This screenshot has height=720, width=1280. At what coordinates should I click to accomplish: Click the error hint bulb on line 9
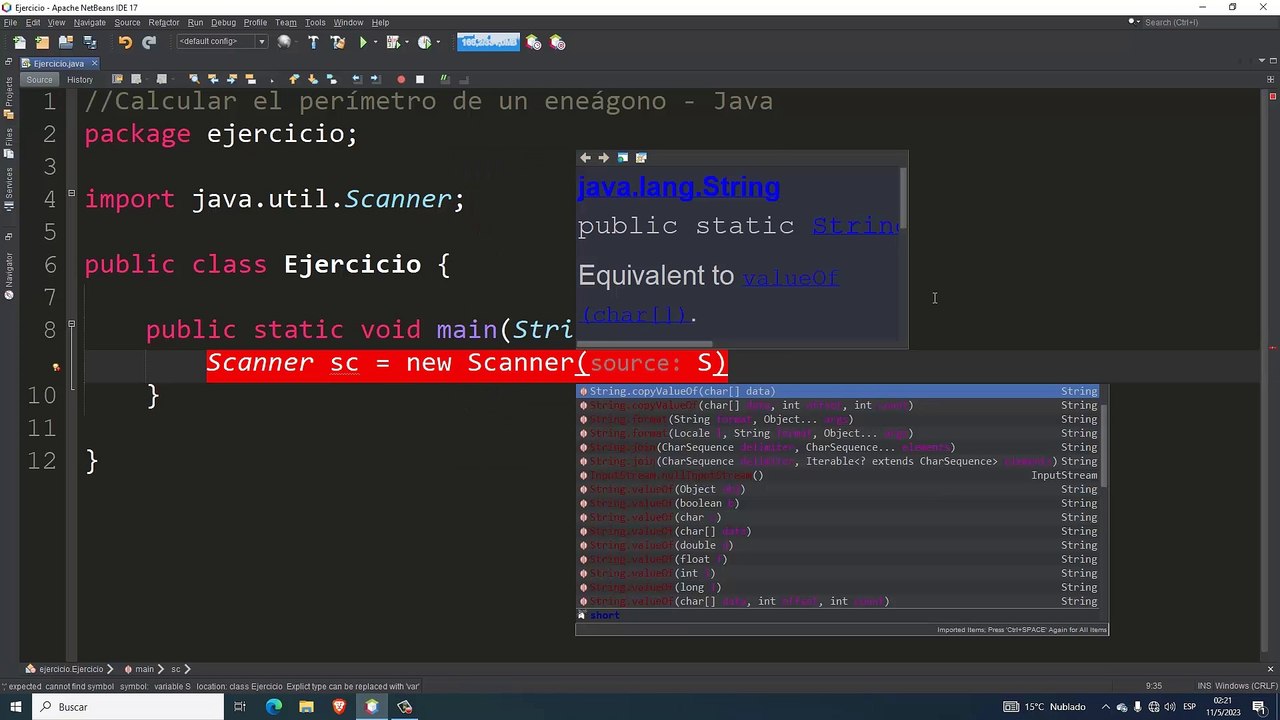coord(56,367)
